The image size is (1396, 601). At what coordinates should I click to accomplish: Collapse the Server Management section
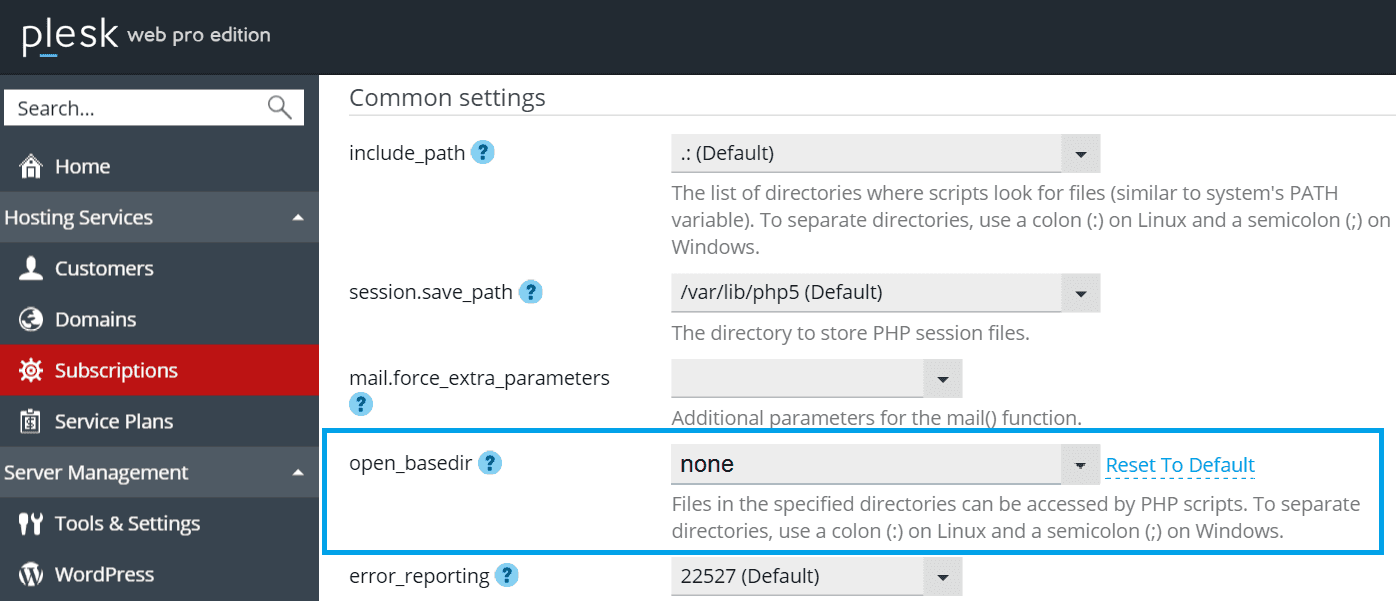[298, 473]
